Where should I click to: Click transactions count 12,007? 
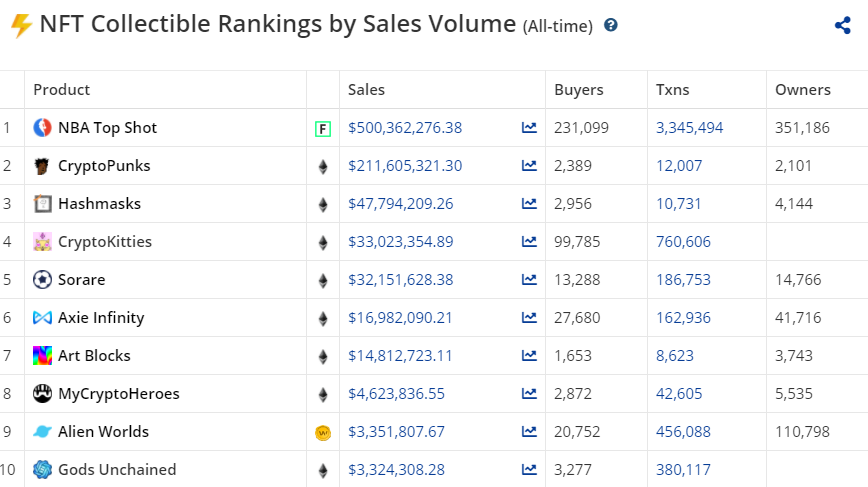pos(679,166)
